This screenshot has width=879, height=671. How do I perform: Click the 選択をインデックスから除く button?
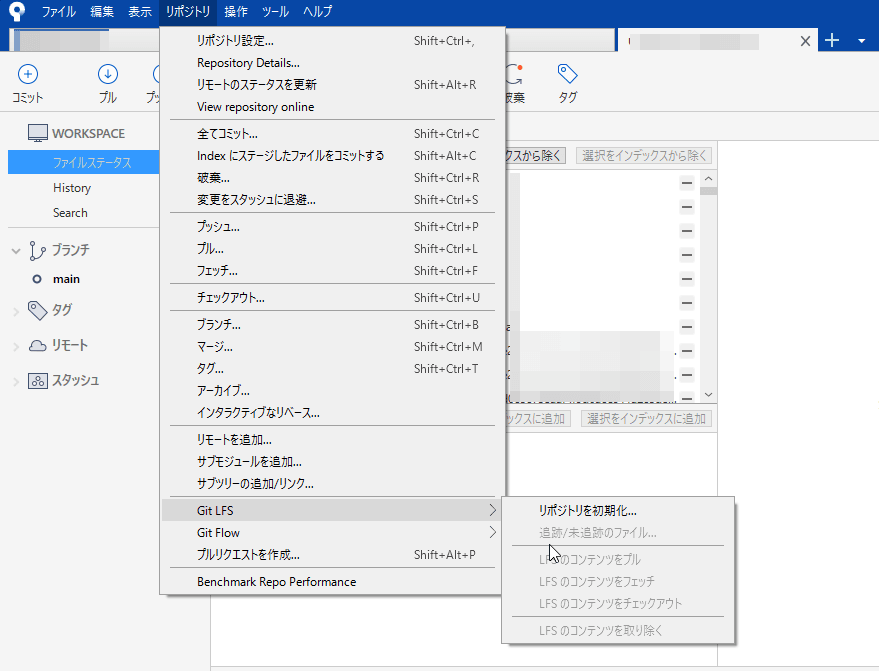(x=643, y=155)
